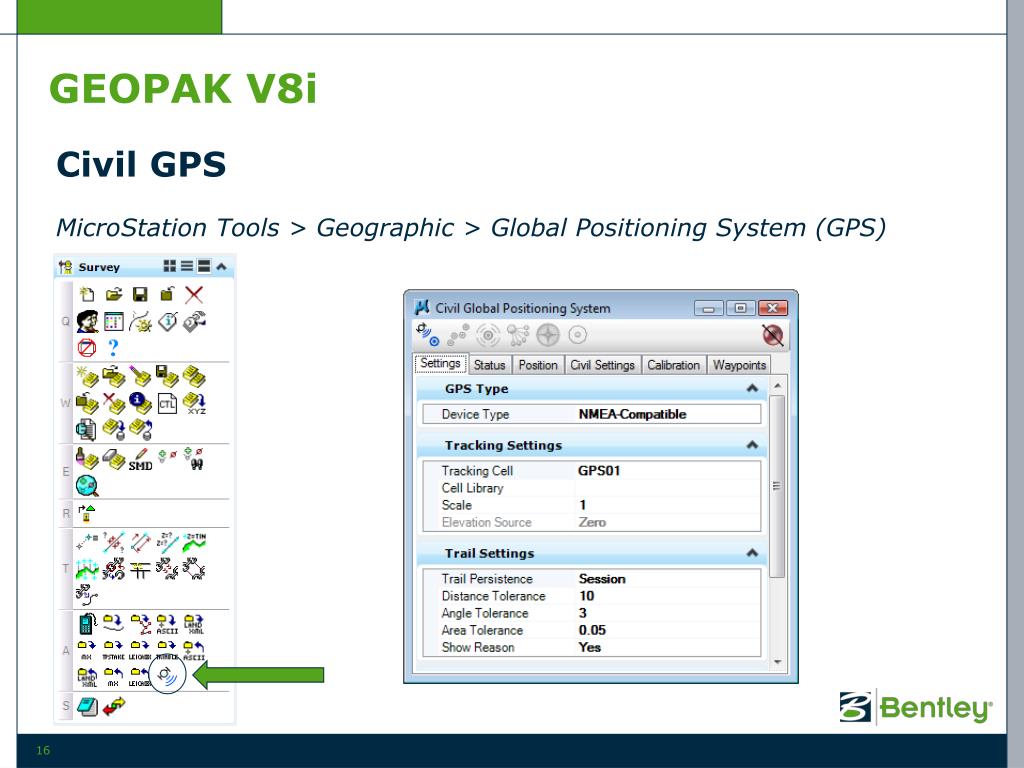Image resolution: width=1024 pixels, height=768 pixels.
Task: Switch Survey panel to list layout
Action: click(x=187, y=266)
